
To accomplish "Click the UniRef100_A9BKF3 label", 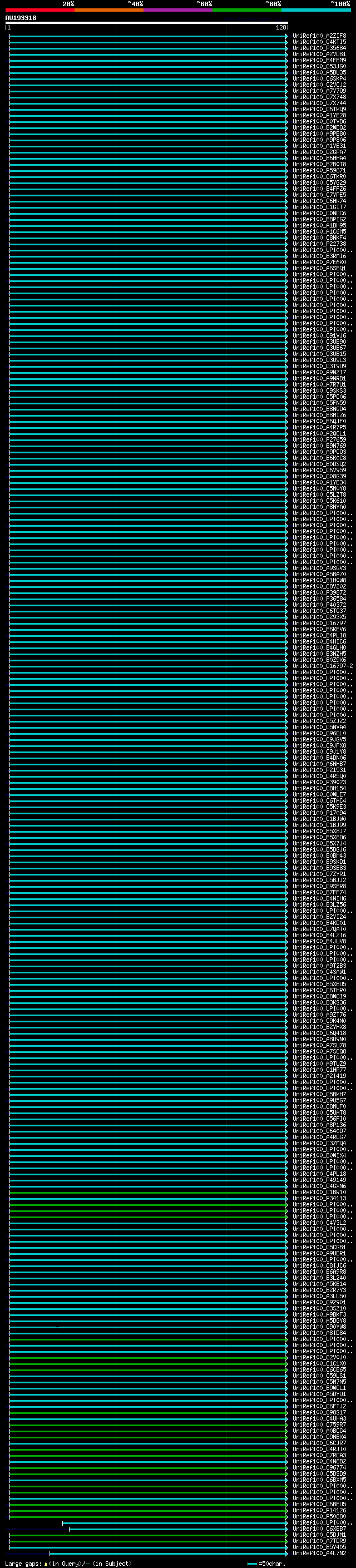I will [319, 1314].
